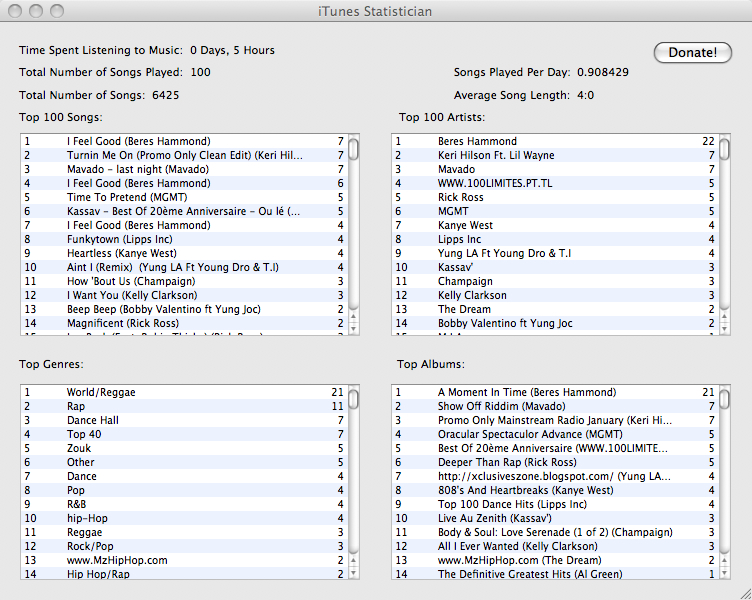Select song 'Funkytown (Lipps Inc)'
The image size is (752, 600).
185,239
